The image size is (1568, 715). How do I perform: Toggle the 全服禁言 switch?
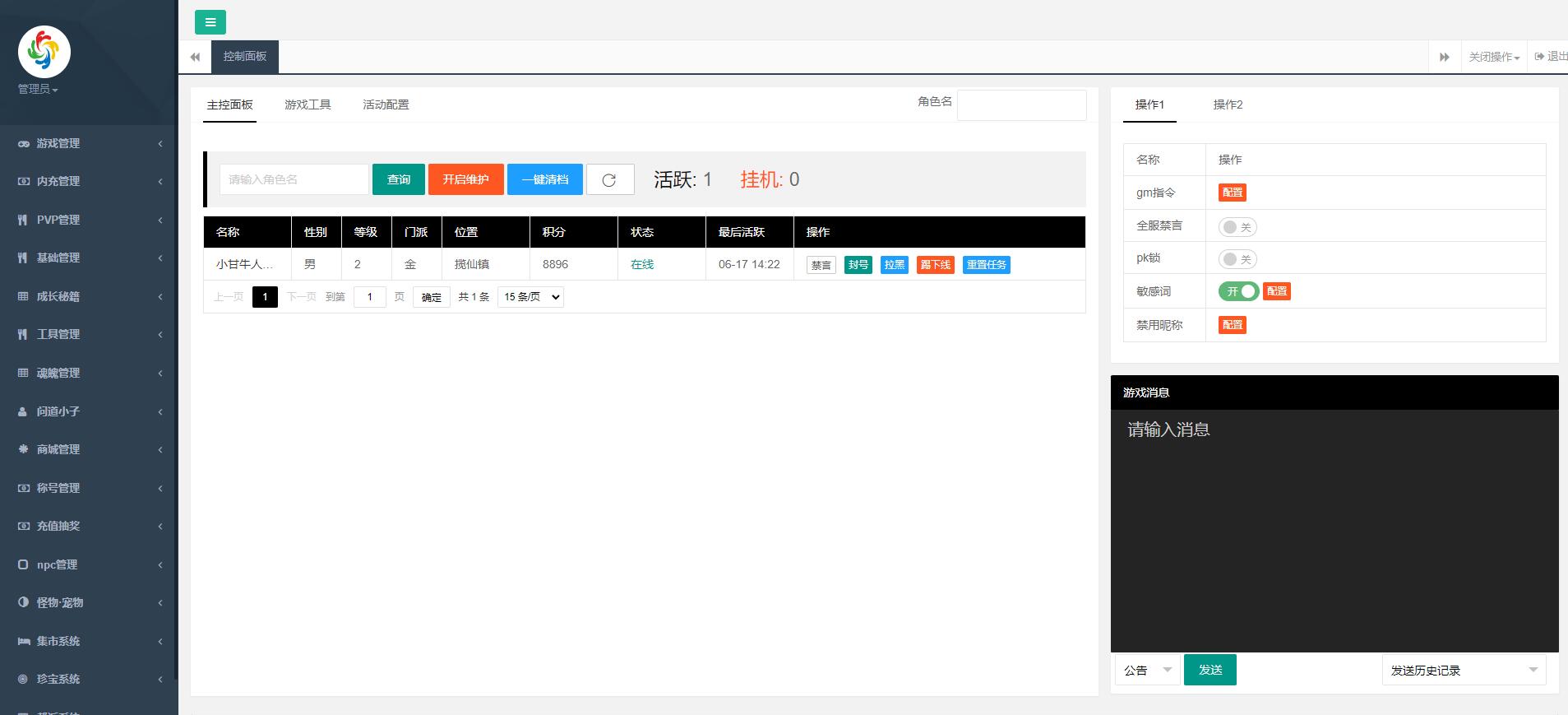click(1237, 227)
